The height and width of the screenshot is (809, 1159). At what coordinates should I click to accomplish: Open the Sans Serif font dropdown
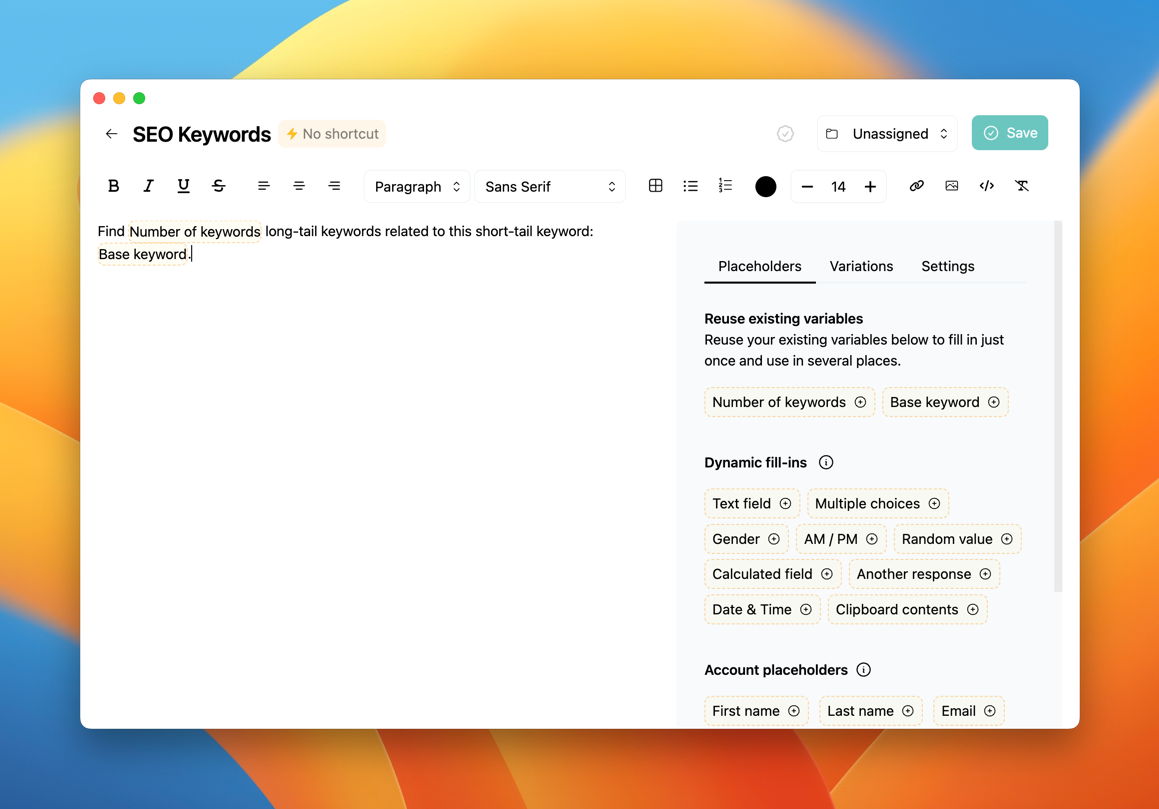549,187
